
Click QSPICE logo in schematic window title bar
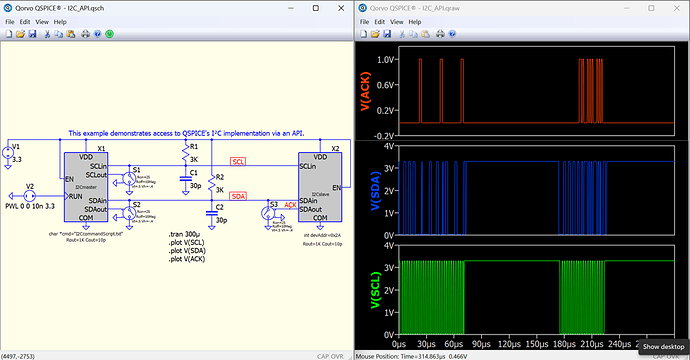pyautogui.click(x=8, y=8)
